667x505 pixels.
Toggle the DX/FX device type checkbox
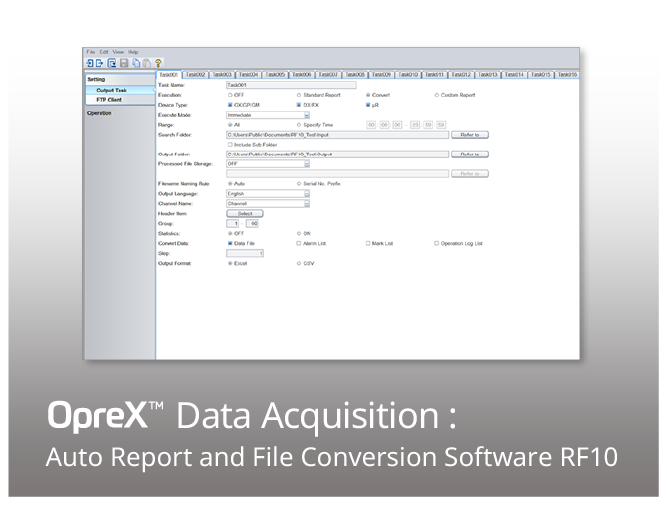point(299,105)
